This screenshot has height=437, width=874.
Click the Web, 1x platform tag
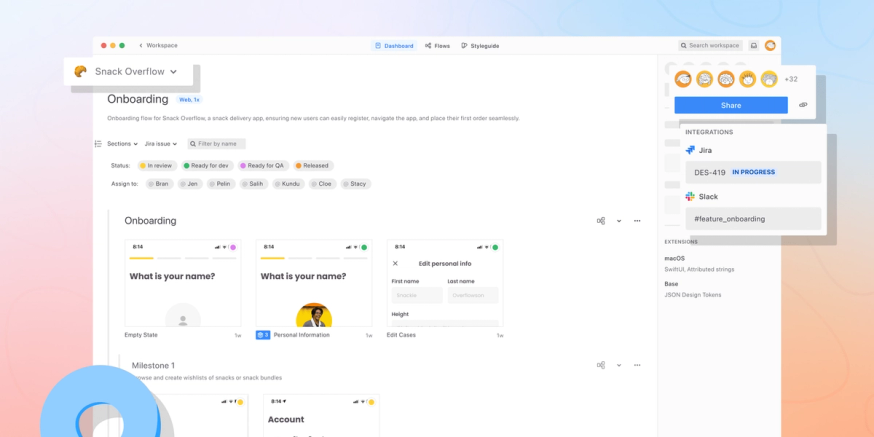(x=190, y=99)
